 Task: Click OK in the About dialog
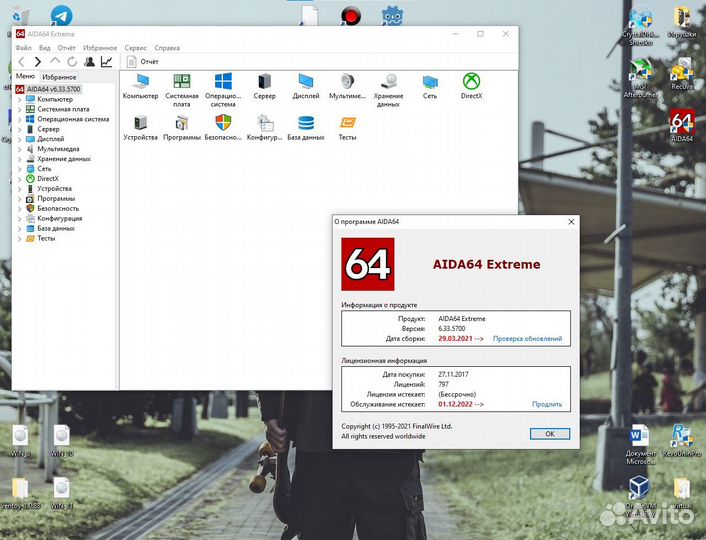coord(550,434)
